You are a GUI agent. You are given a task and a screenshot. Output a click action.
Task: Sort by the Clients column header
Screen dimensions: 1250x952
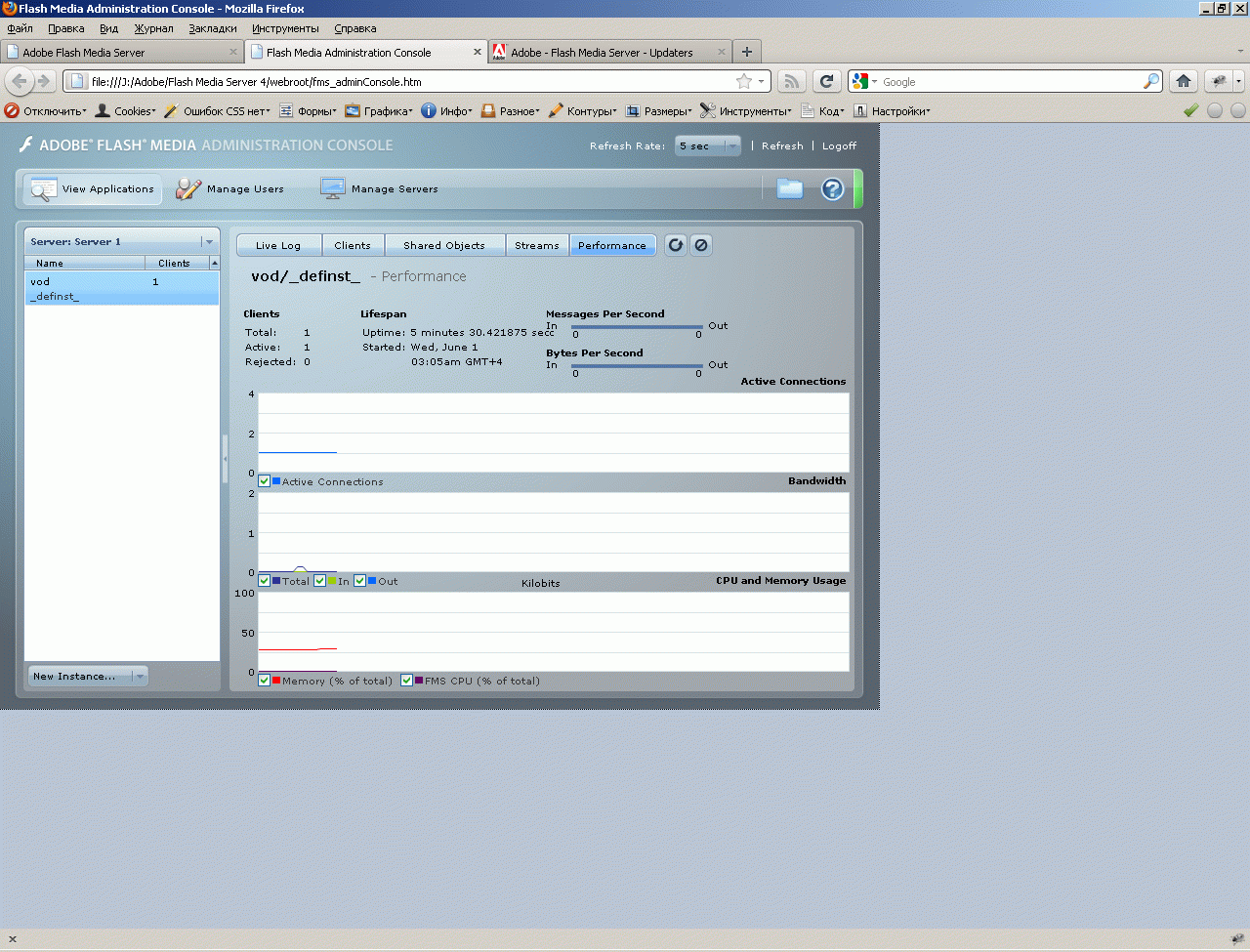click(177, 263)
